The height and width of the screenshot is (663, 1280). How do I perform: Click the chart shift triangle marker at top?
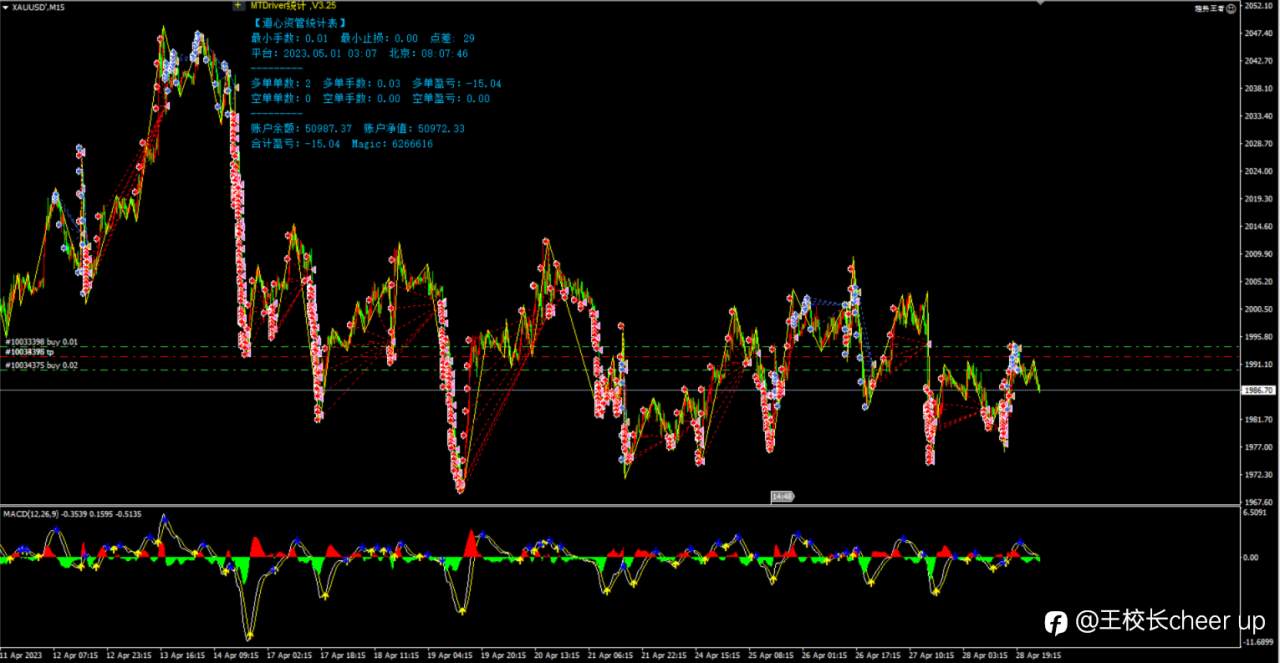click(x=1042, y=3)
